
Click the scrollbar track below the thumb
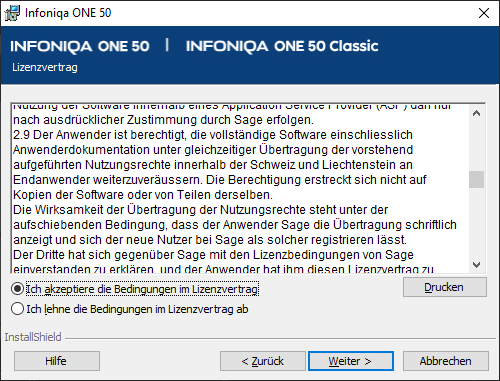tap(477, 222)
